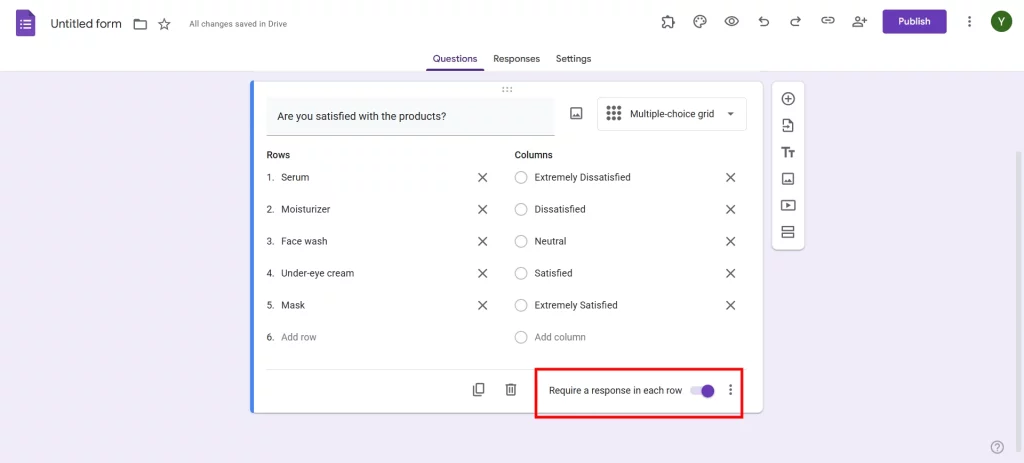The height and width of the screenshot is (463, 1024).
Task: Switch to the Responses tab
Action: [x=517, y=59]
